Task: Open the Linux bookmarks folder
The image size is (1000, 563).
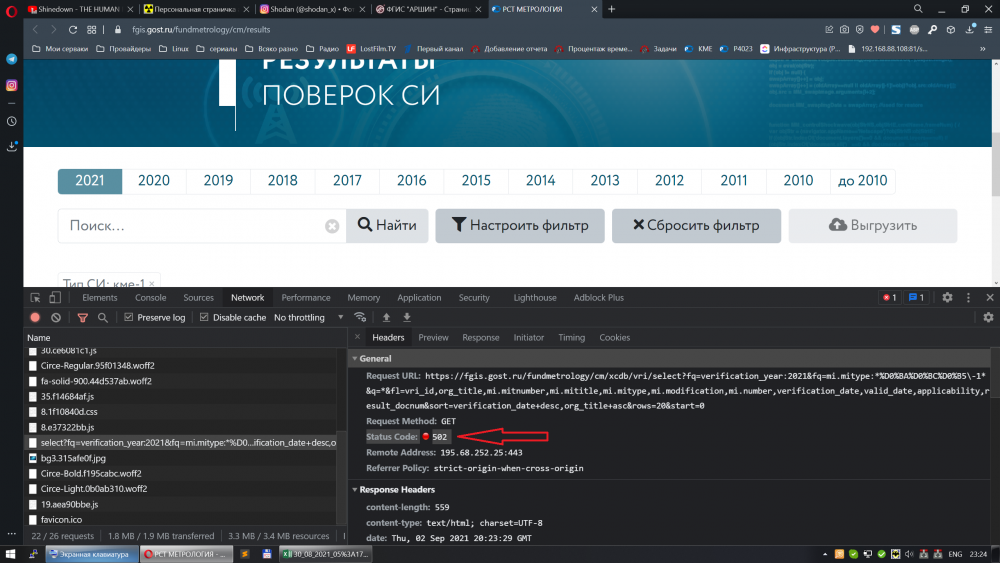Action: [x=173, y=48]
